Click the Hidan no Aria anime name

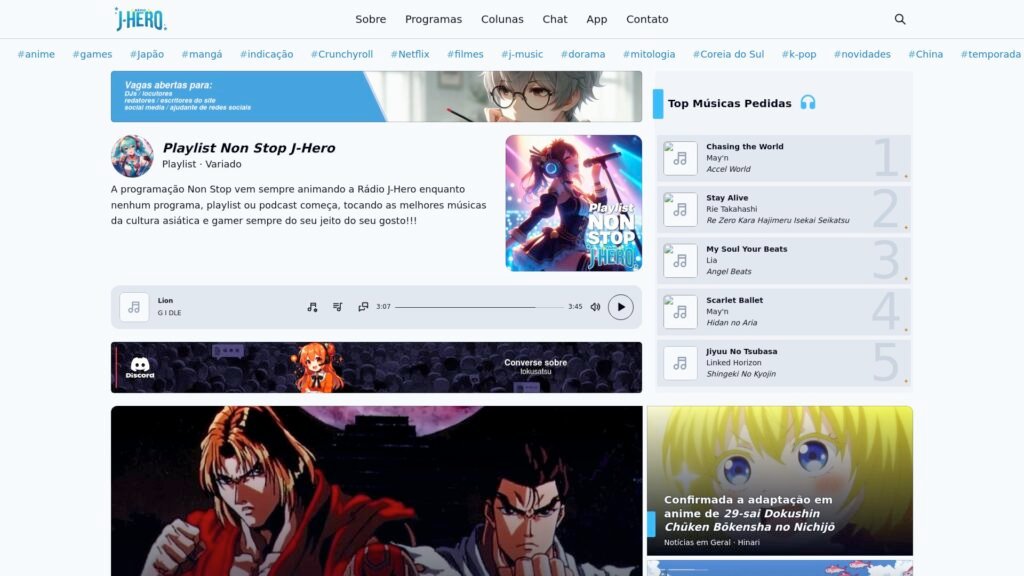pyautogui.click(x=731, y=323)
